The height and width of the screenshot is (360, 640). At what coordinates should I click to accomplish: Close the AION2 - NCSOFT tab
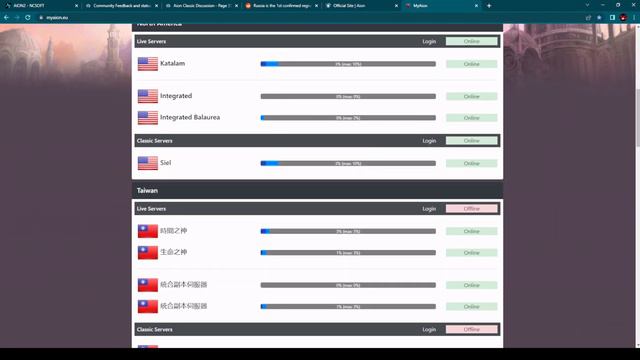(x=76, y=6)
